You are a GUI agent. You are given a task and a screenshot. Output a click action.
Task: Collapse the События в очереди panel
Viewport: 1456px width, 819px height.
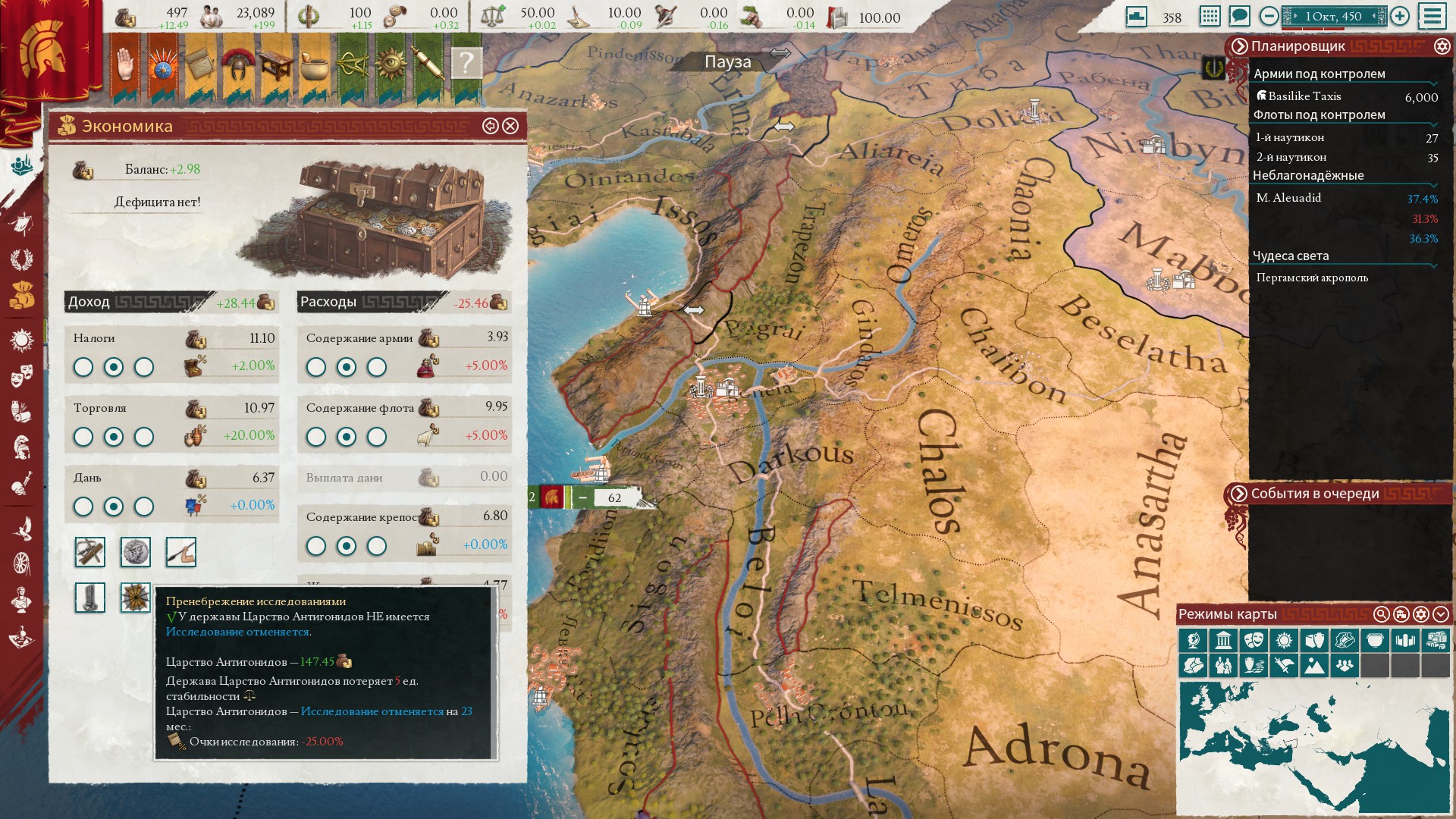pos(1239,494)
